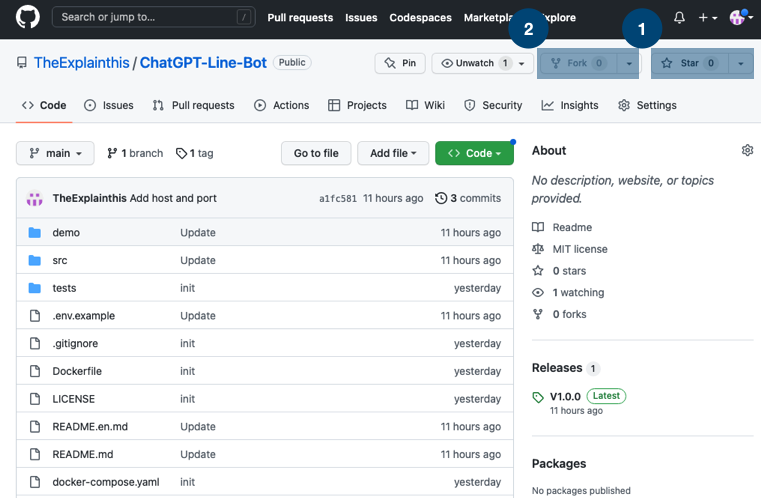Image resolution: width=761 pixels, height=498 pixels.
Task: Open the Packages heading link
Action: 559,464
